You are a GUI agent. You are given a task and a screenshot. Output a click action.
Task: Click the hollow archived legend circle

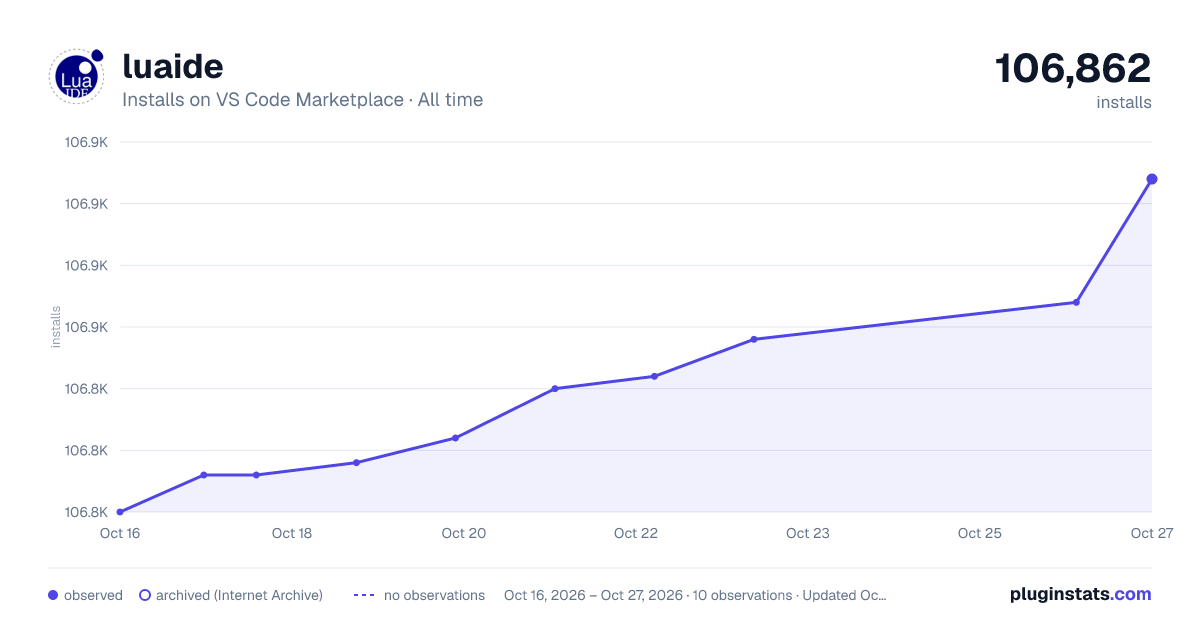coord(145,595)
